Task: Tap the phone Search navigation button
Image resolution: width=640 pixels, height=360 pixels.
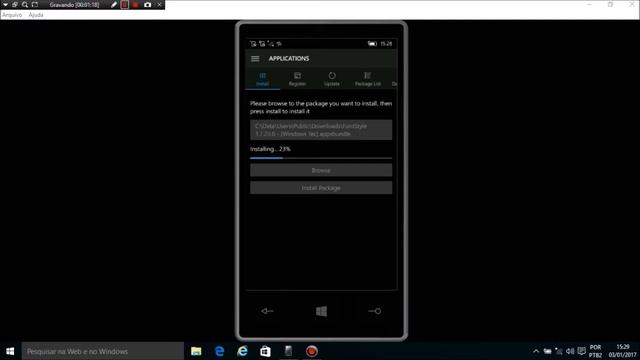Action: tap(375, 311)
